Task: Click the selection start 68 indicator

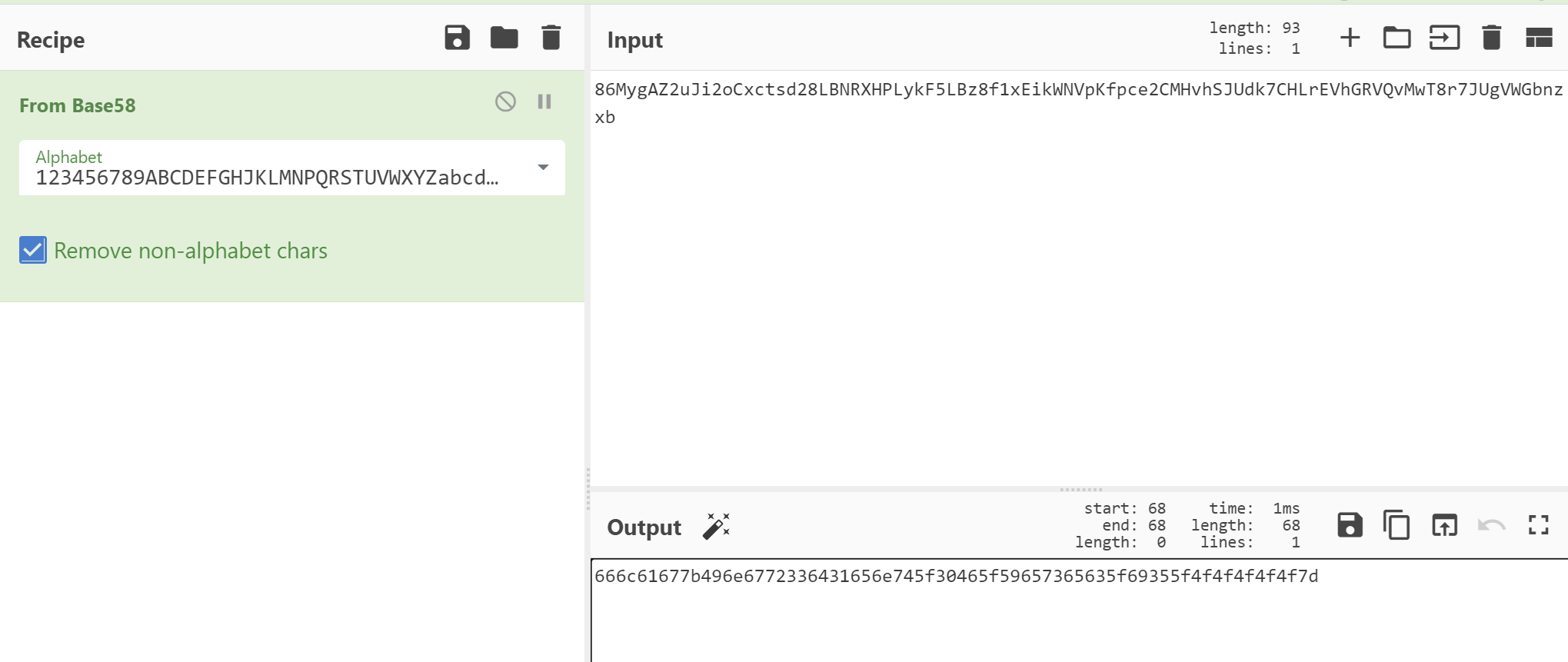Action: pos(1125,508)
